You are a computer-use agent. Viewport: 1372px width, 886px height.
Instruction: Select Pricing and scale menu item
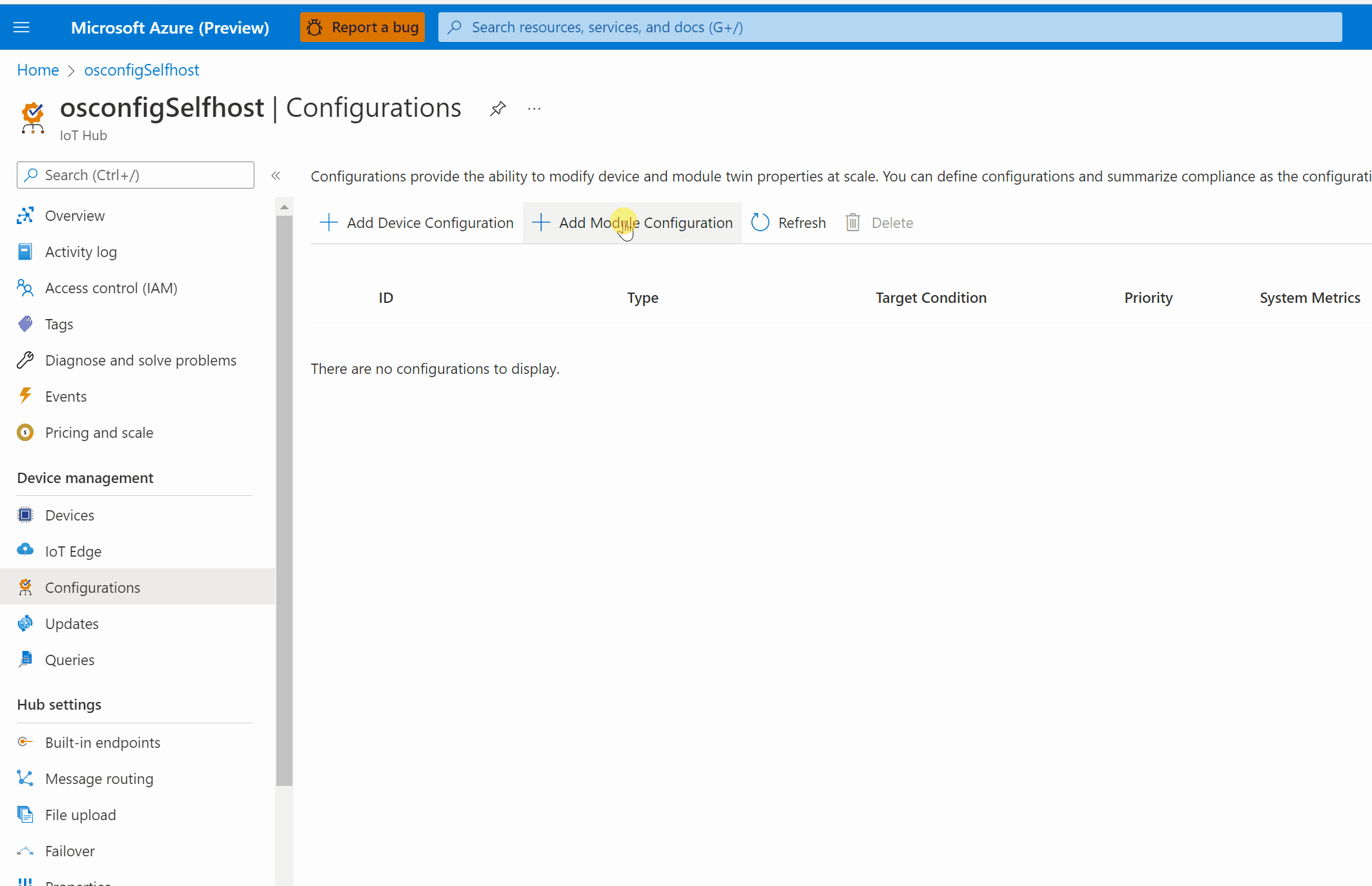click(99, 432)
